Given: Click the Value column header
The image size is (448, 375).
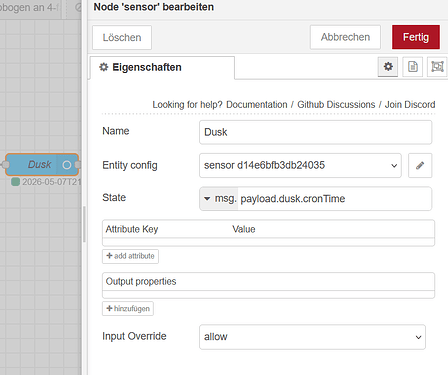Looking at the screenshot, I should point(244,229).
